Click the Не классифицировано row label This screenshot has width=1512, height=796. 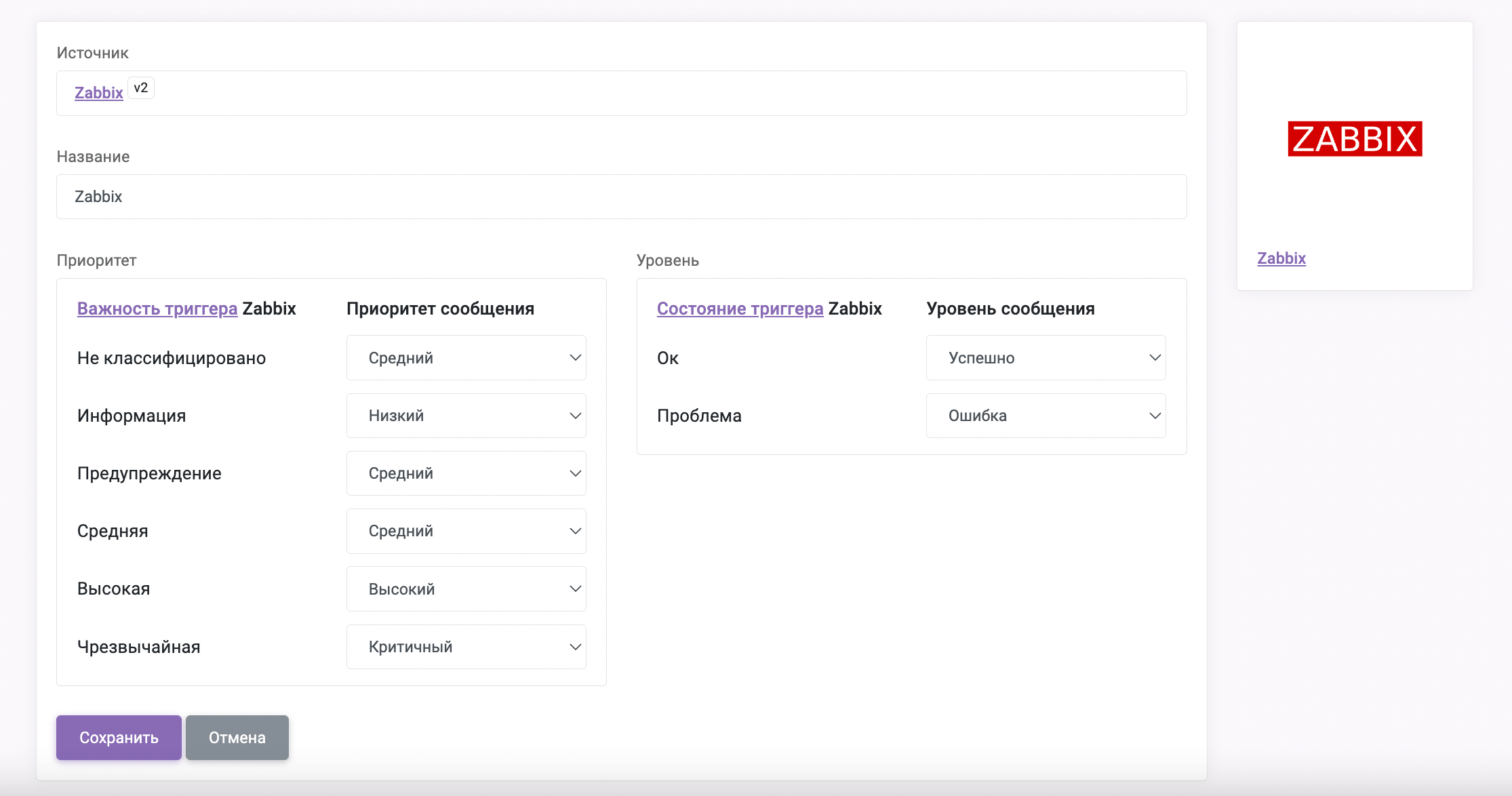tap(172, 358)
